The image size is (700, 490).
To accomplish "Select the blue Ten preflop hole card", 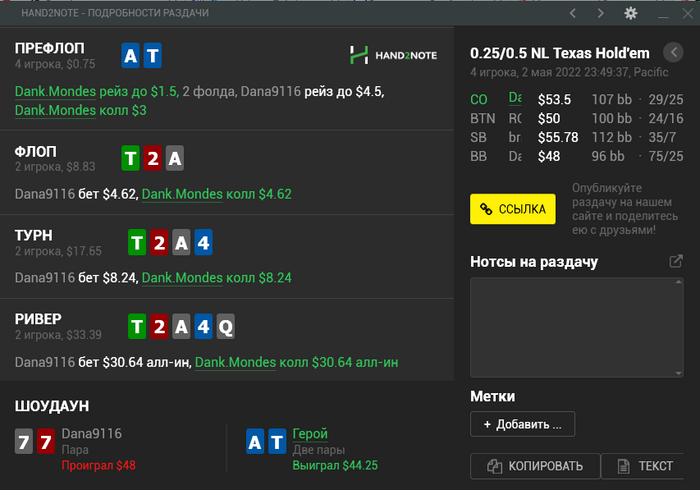I will pos(152,55).
